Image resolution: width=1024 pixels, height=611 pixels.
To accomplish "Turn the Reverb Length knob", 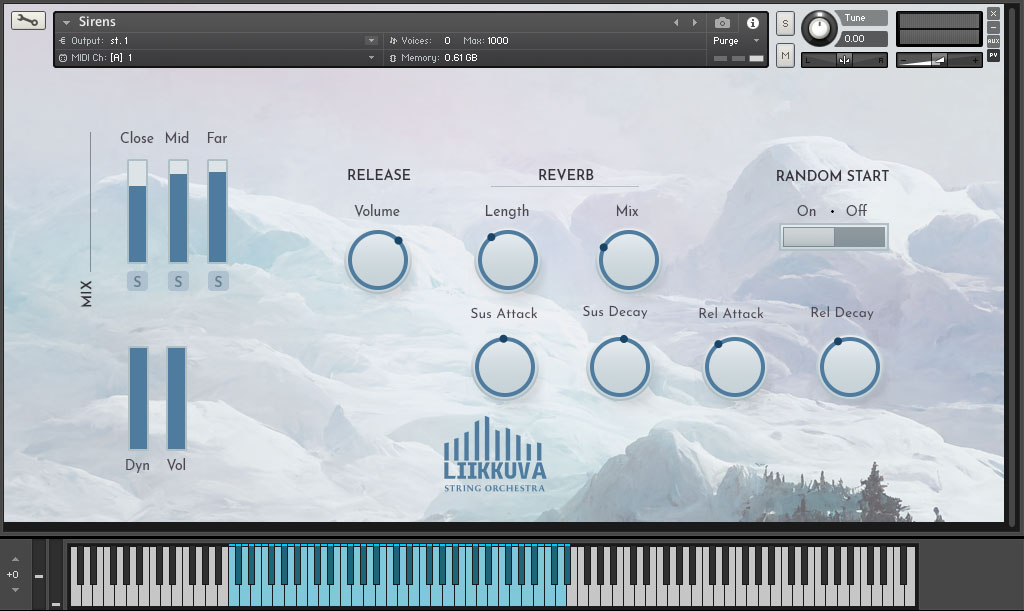I will 507,260.
